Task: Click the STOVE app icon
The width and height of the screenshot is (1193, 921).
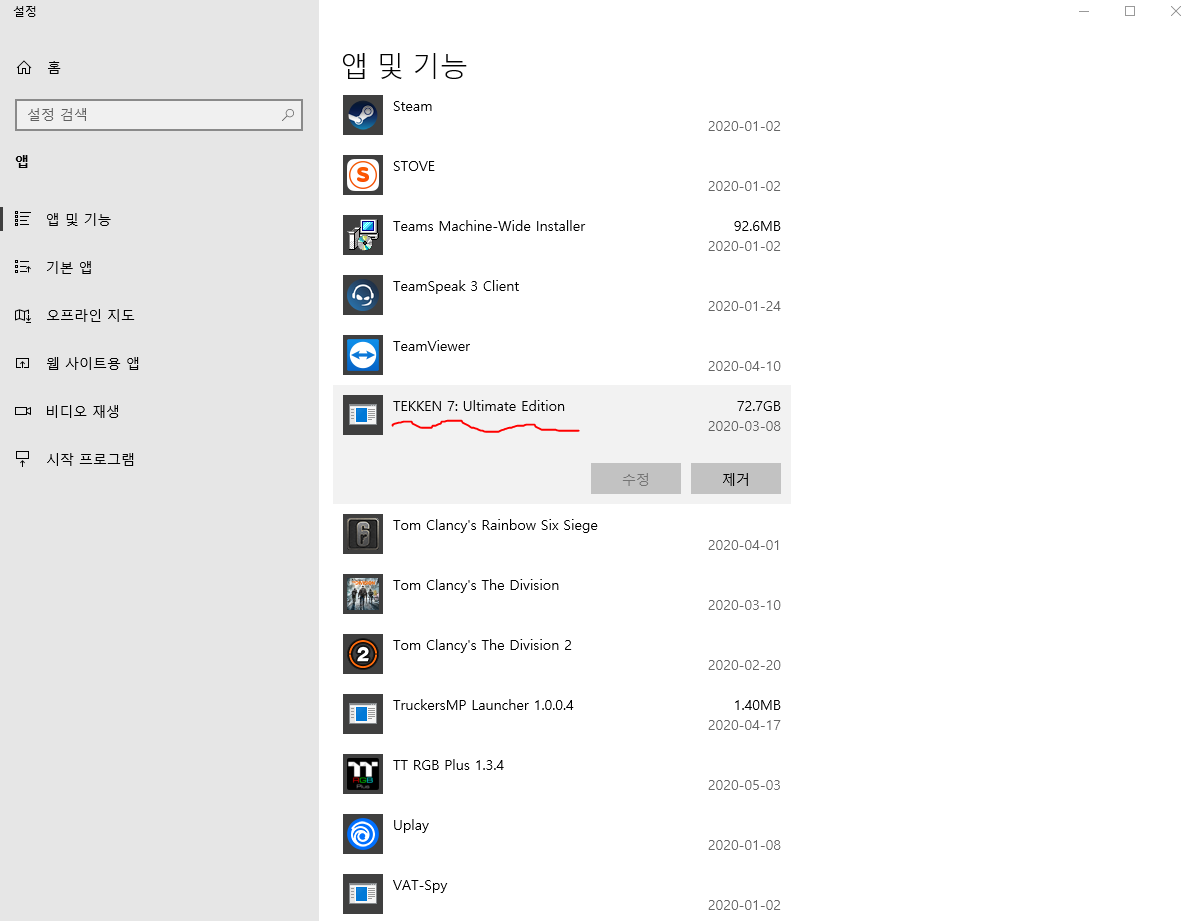Action: pos(363,175)
